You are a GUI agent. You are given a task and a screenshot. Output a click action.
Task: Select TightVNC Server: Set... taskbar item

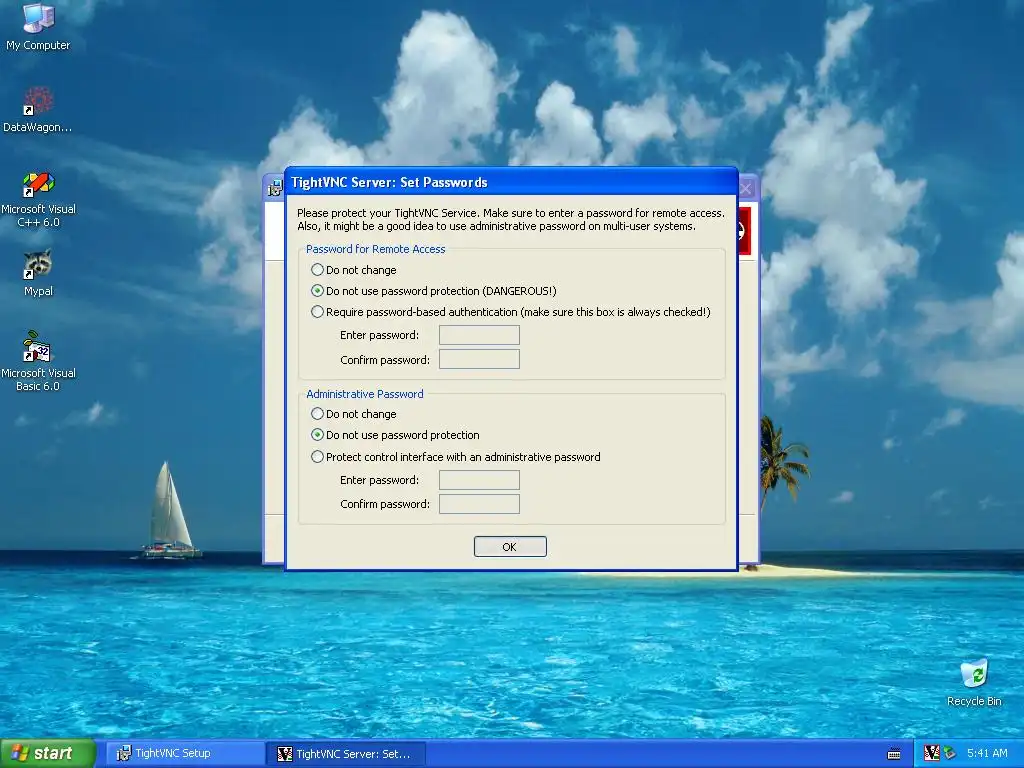[346, 754]
